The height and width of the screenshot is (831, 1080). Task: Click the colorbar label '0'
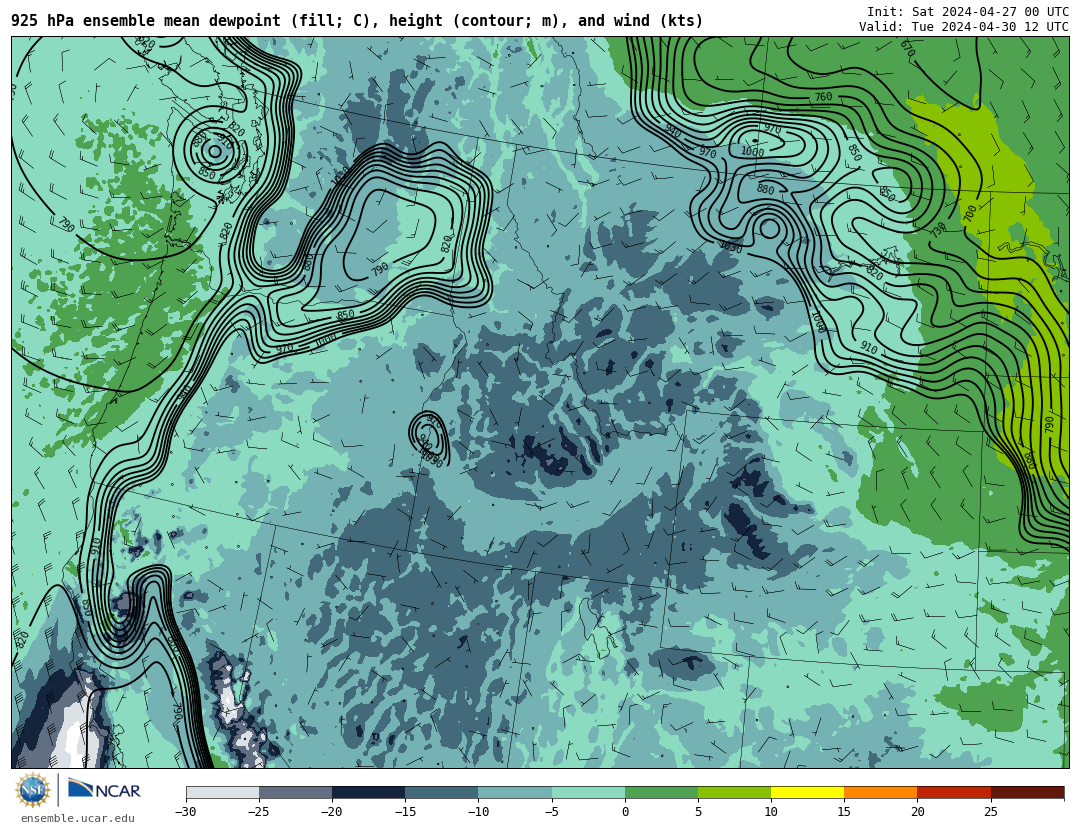(x=625, y=812)
